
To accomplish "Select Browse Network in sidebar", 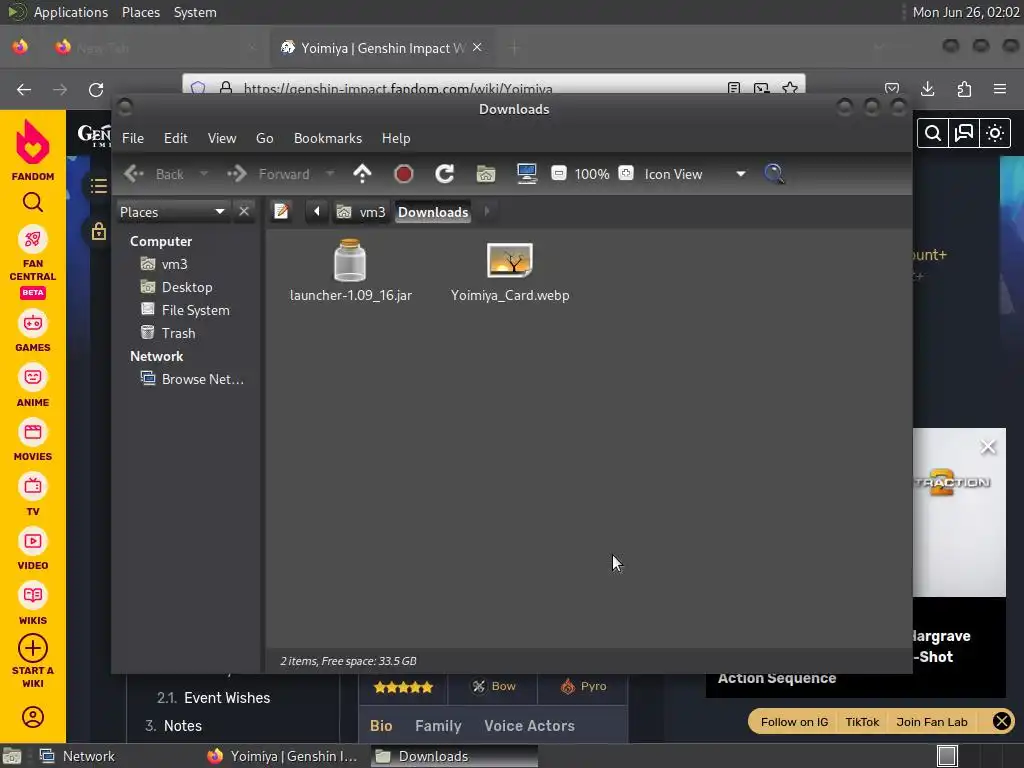I will pyautogui.click(x=192, y=379).
